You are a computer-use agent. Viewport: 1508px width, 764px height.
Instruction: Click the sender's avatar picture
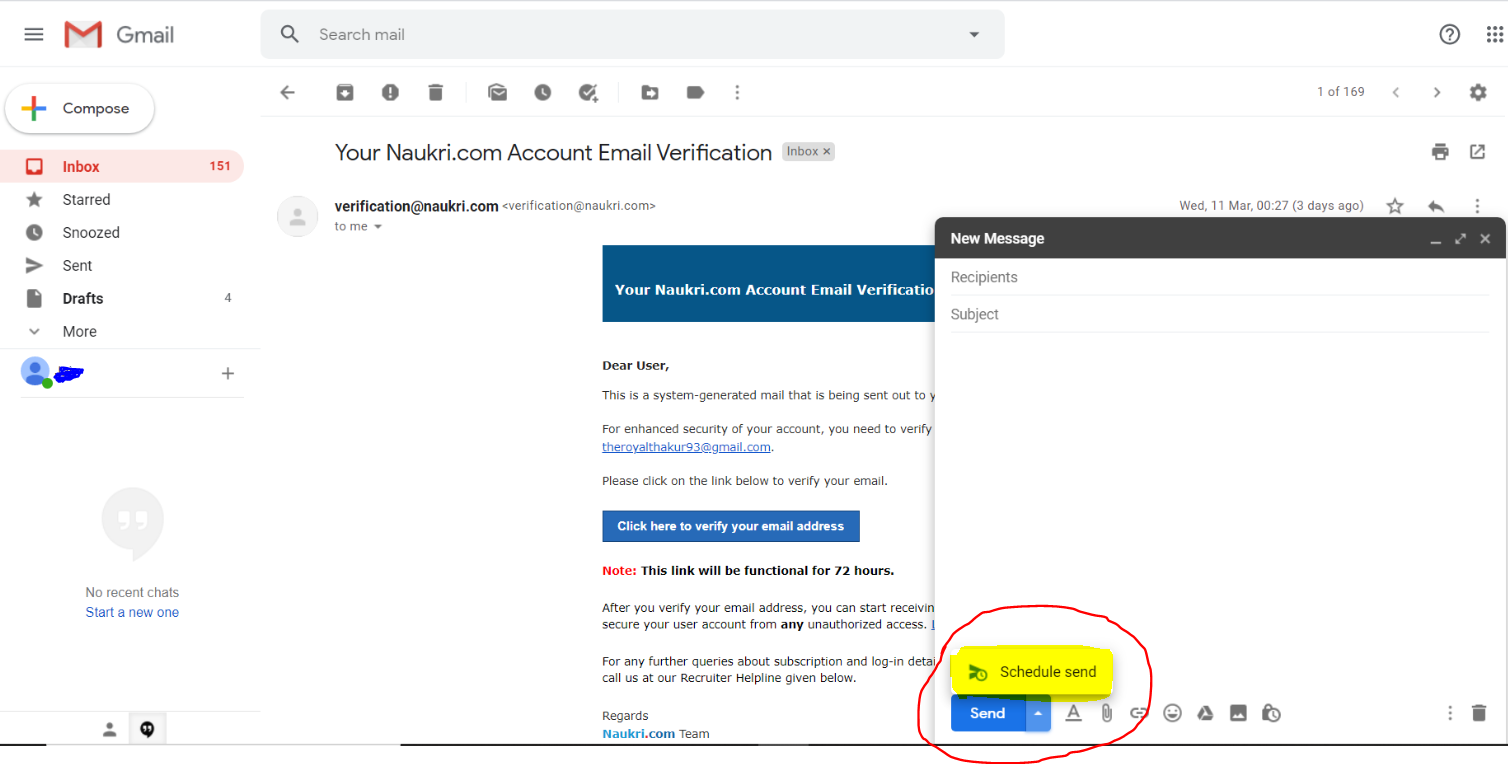(297, 216)
